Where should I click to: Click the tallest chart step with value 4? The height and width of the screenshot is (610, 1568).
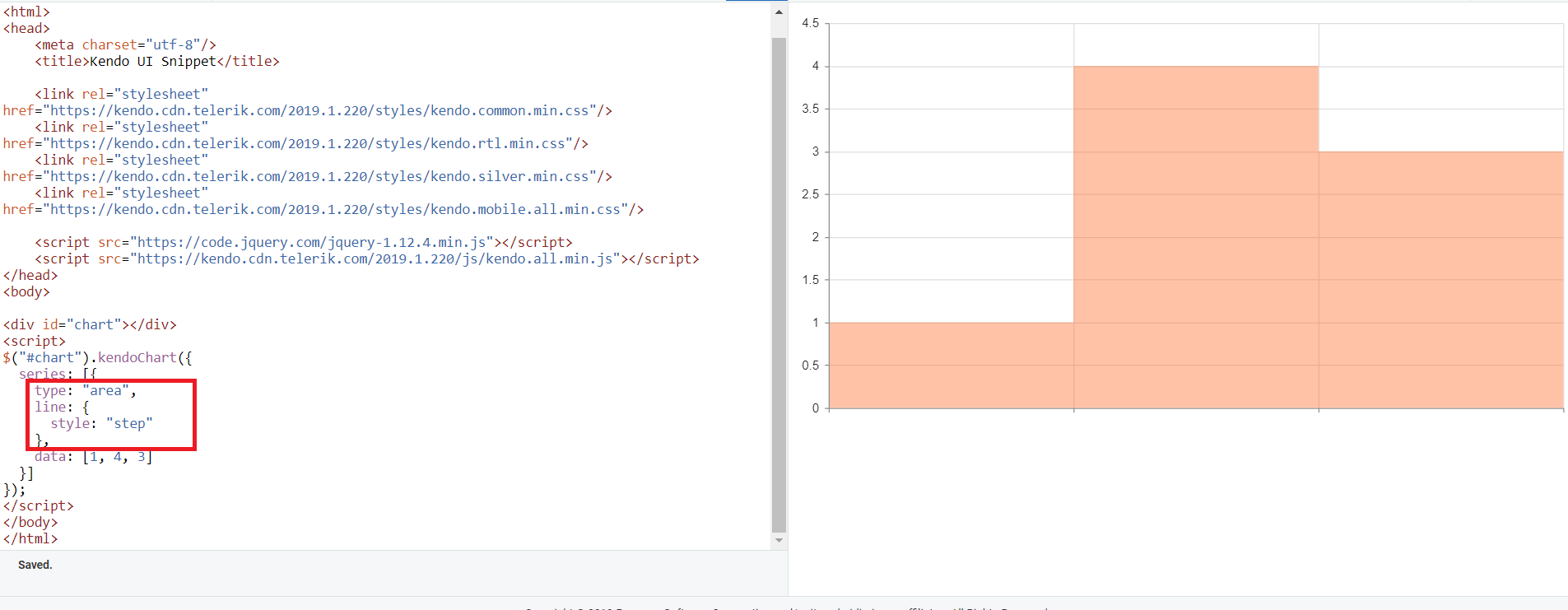pyautogui.click(x=1195, y=237)
